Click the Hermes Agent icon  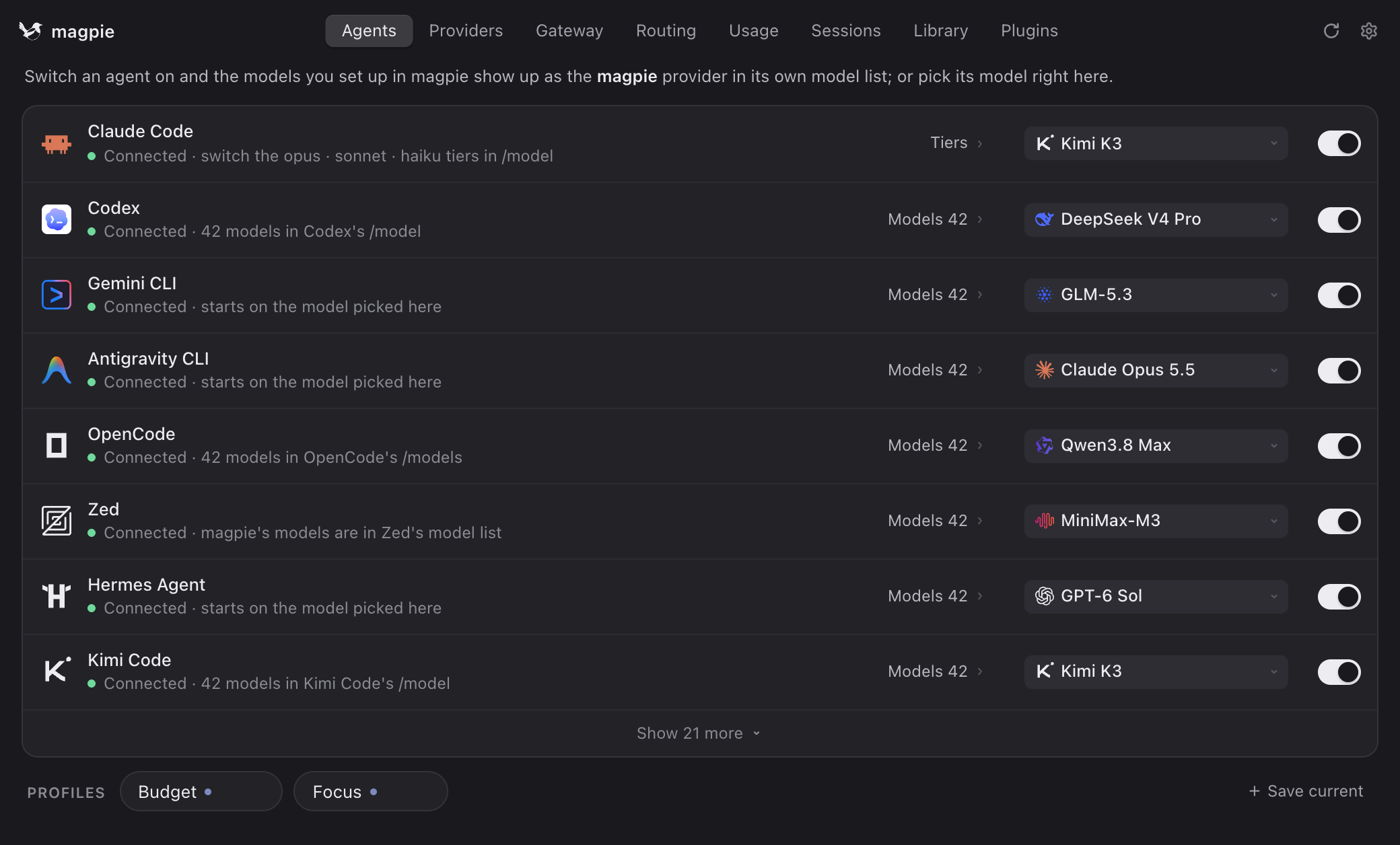(57, 596)
